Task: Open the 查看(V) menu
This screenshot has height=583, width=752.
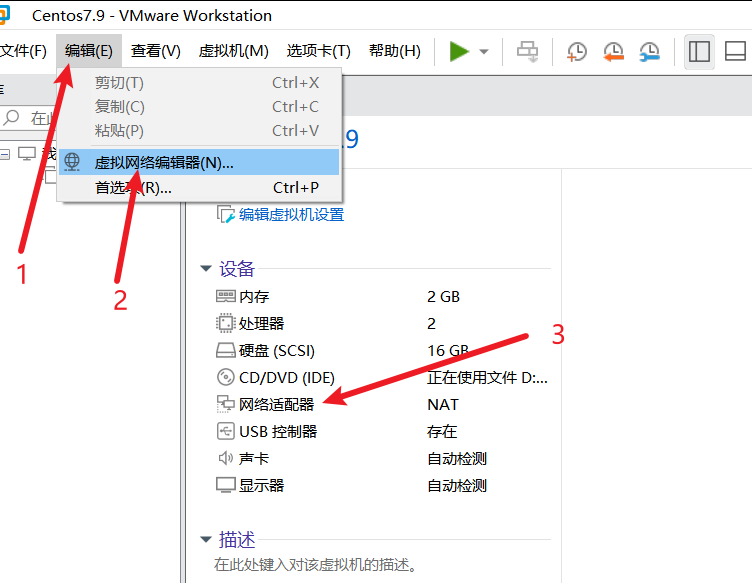Action: point(156,51)
